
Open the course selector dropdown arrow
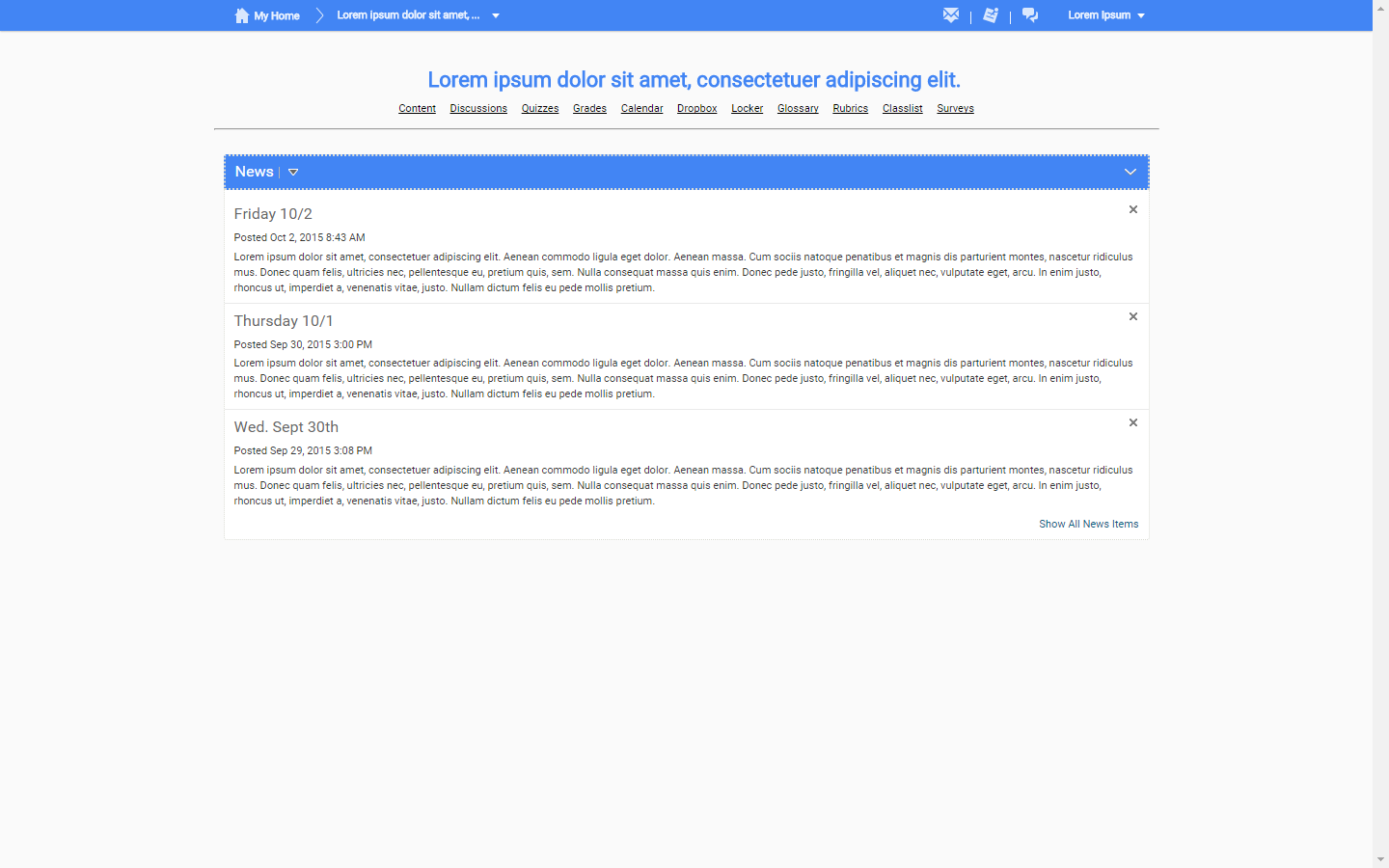pyautogui.click(x=496, y=15)
